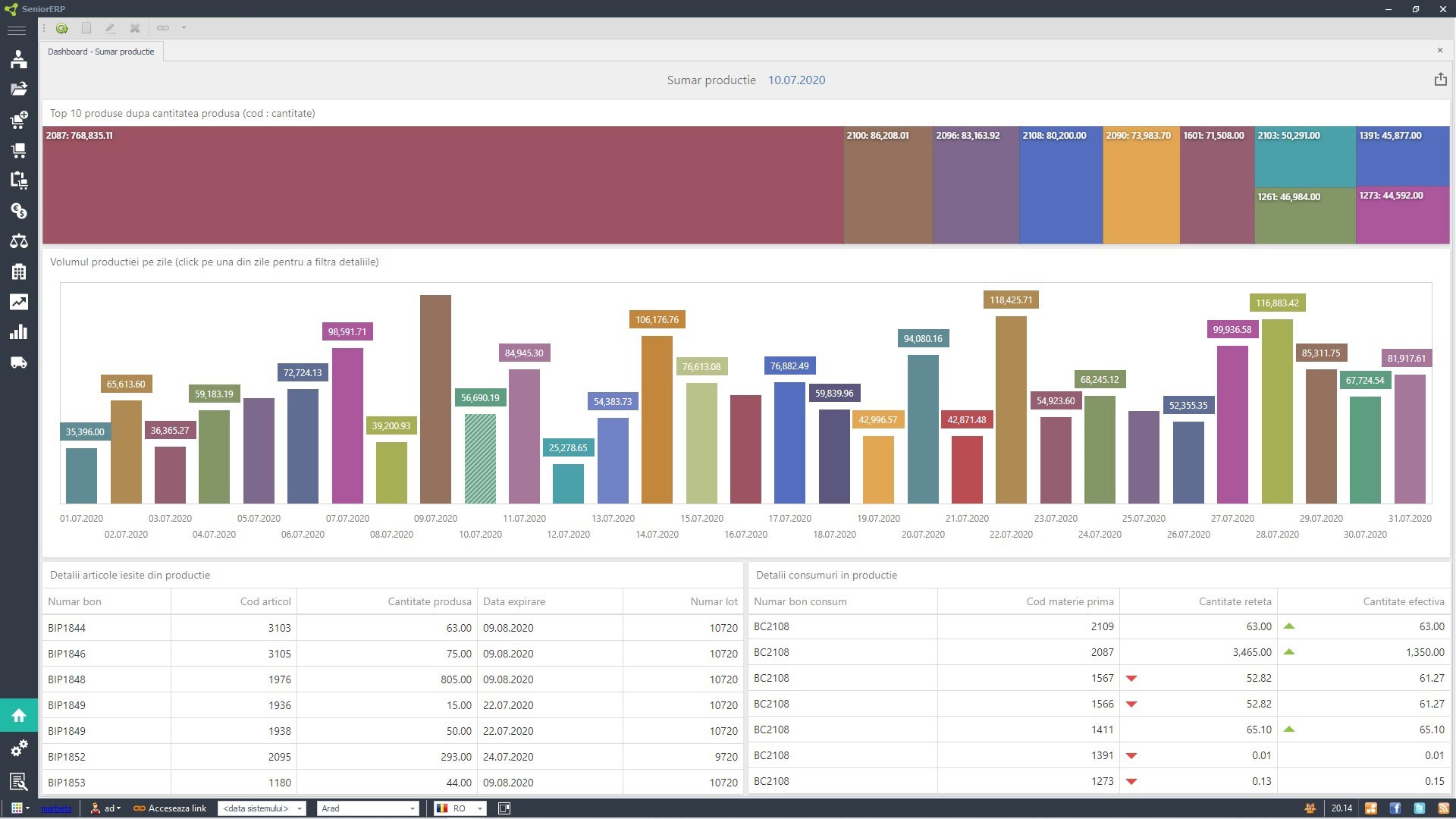Select treemap tile 2108: 80,200.00
Screen dimensions: 1456x819
click(x=1061, y=185)
